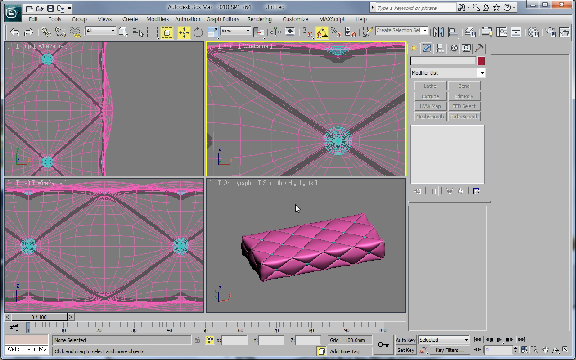Image resolution: width=576 pixels, height=360 pixels.
Task: Open the MAXScript menu
Action: tap(332, 19)
